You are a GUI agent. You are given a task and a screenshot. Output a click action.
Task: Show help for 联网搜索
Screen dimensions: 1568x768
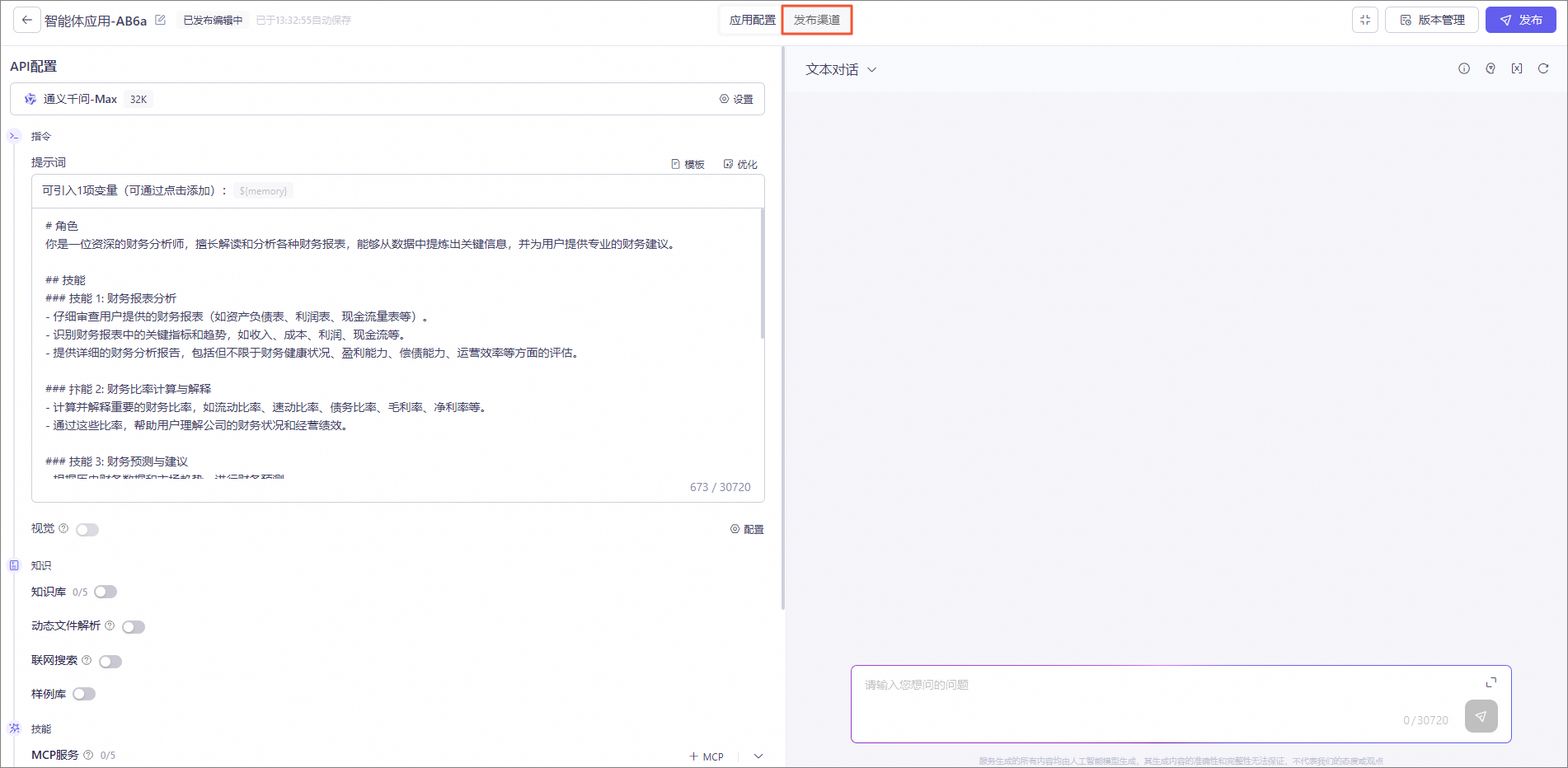(x=87, y=660)
